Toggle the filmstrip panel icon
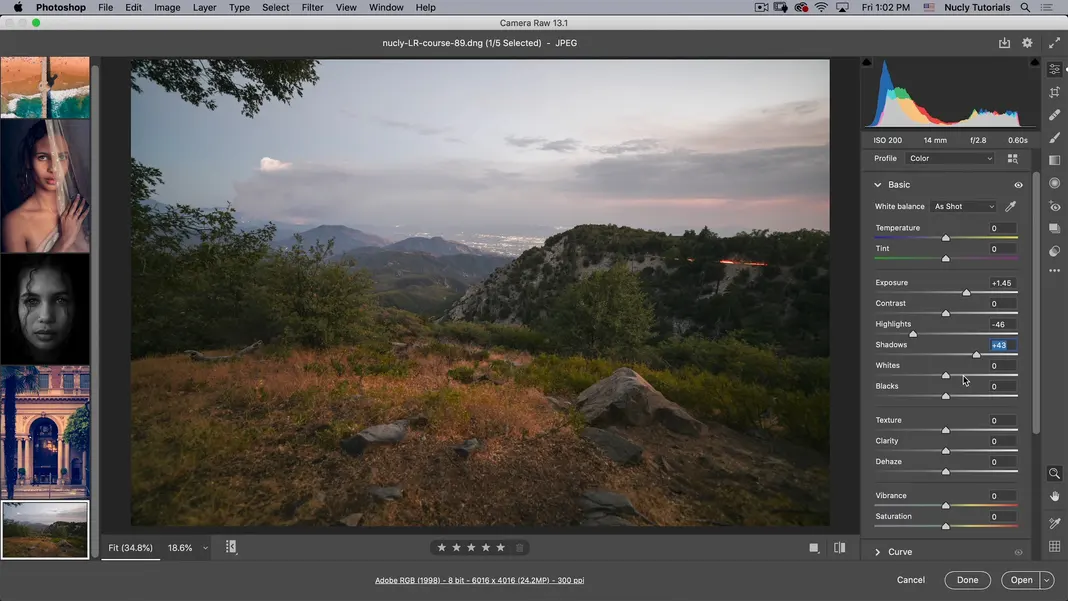This screenshot has height=601, width=1068. (x=231, y=547)
